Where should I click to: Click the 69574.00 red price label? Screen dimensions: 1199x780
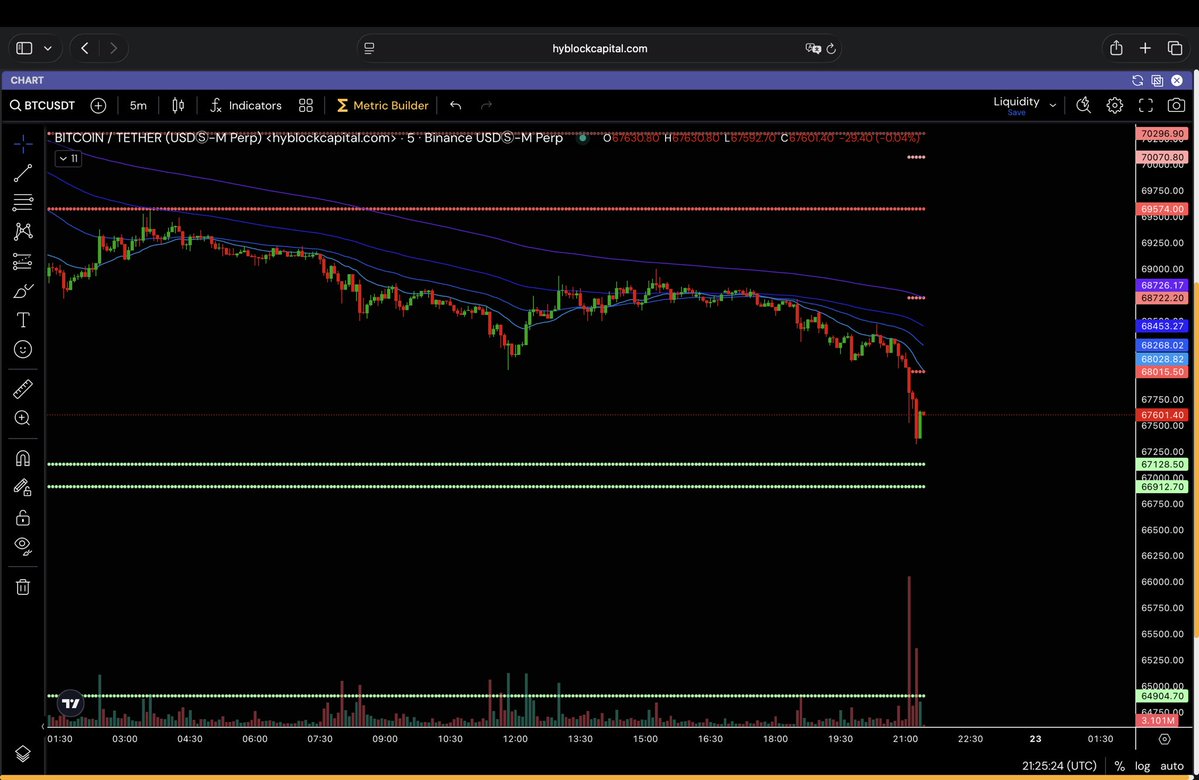[x=1162, y=209]
